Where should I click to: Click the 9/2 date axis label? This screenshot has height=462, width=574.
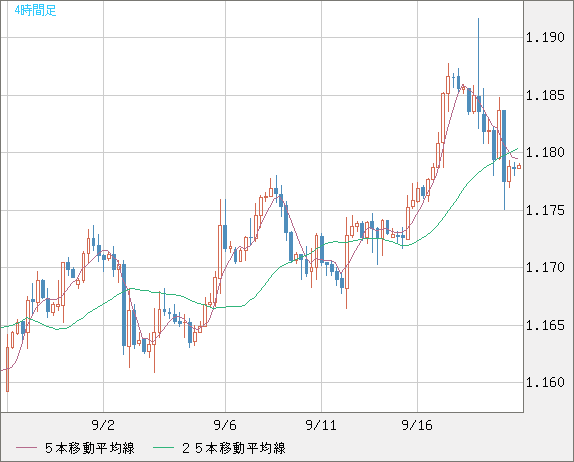pos(103,425)
